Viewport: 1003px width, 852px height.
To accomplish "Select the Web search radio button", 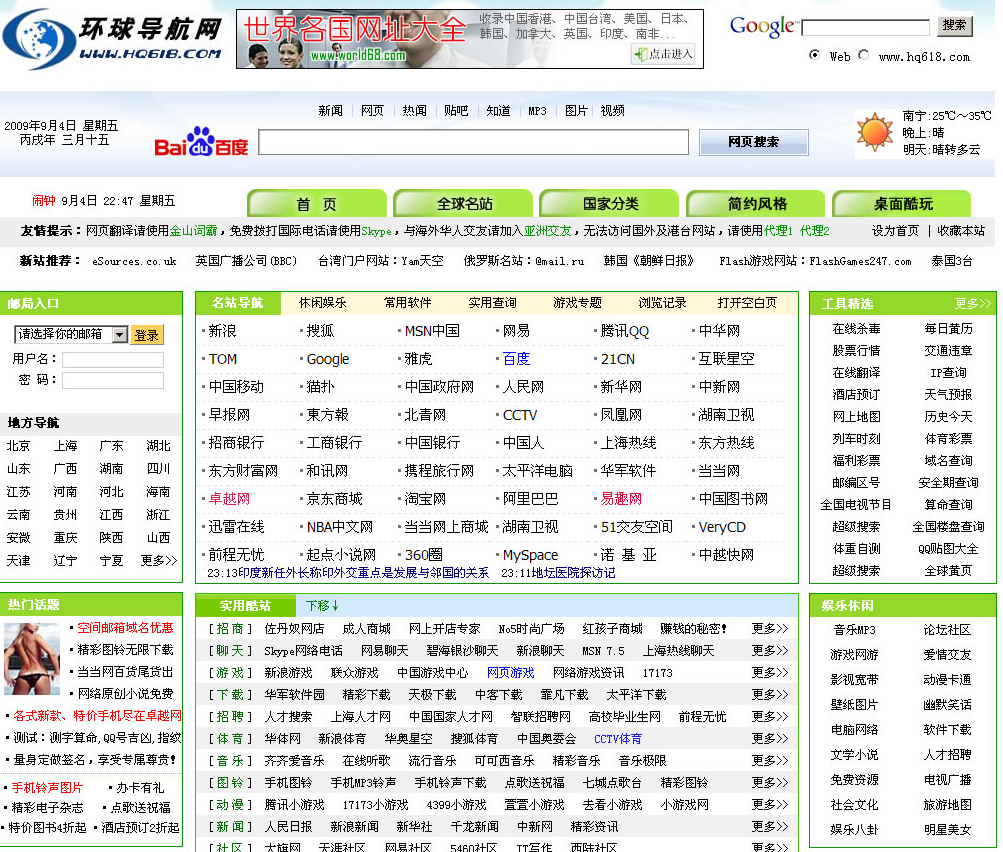I will (x=814, y=55).
